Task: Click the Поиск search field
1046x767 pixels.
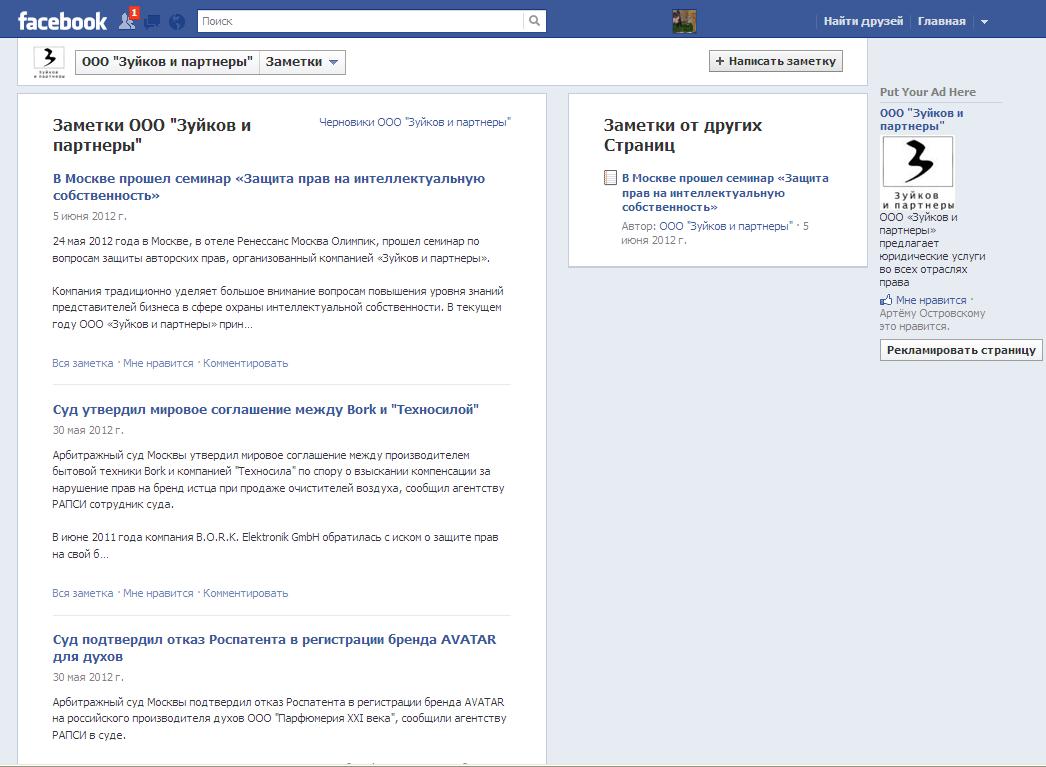Action: coord(361,21)
